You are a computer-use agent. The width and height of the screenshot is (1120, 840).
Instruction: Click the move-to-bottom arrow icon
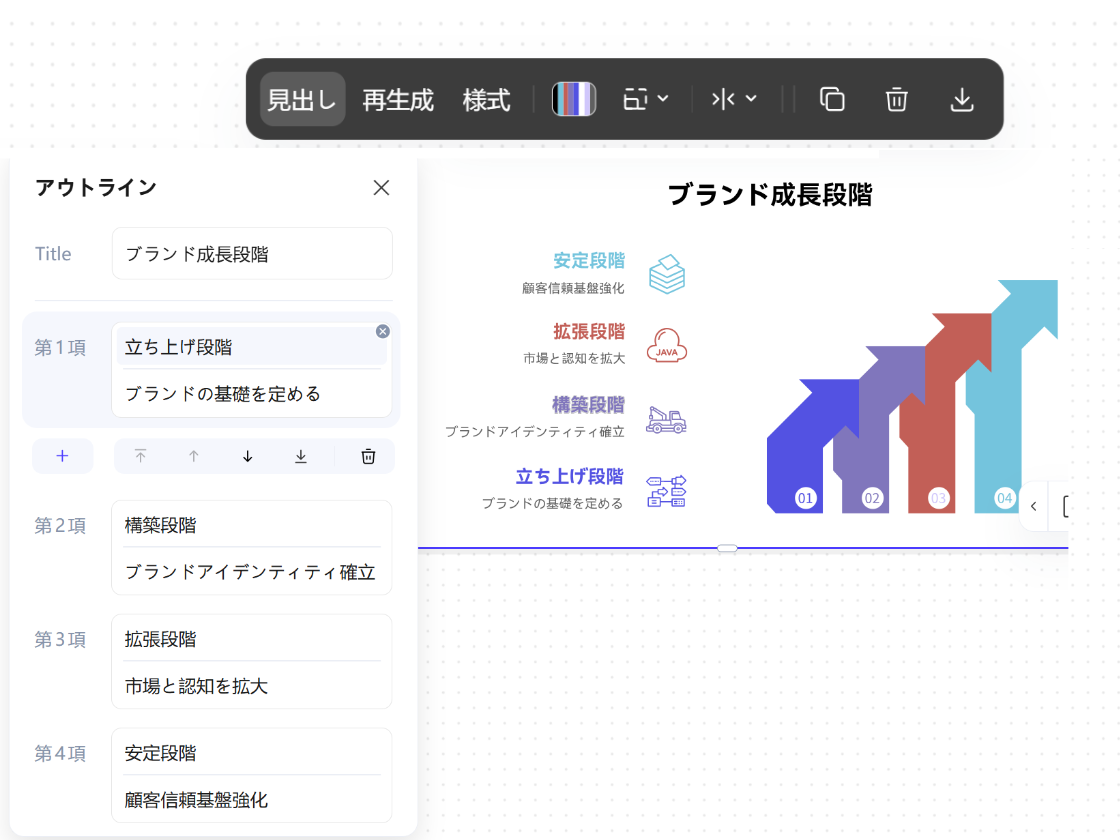coord(299,456)
